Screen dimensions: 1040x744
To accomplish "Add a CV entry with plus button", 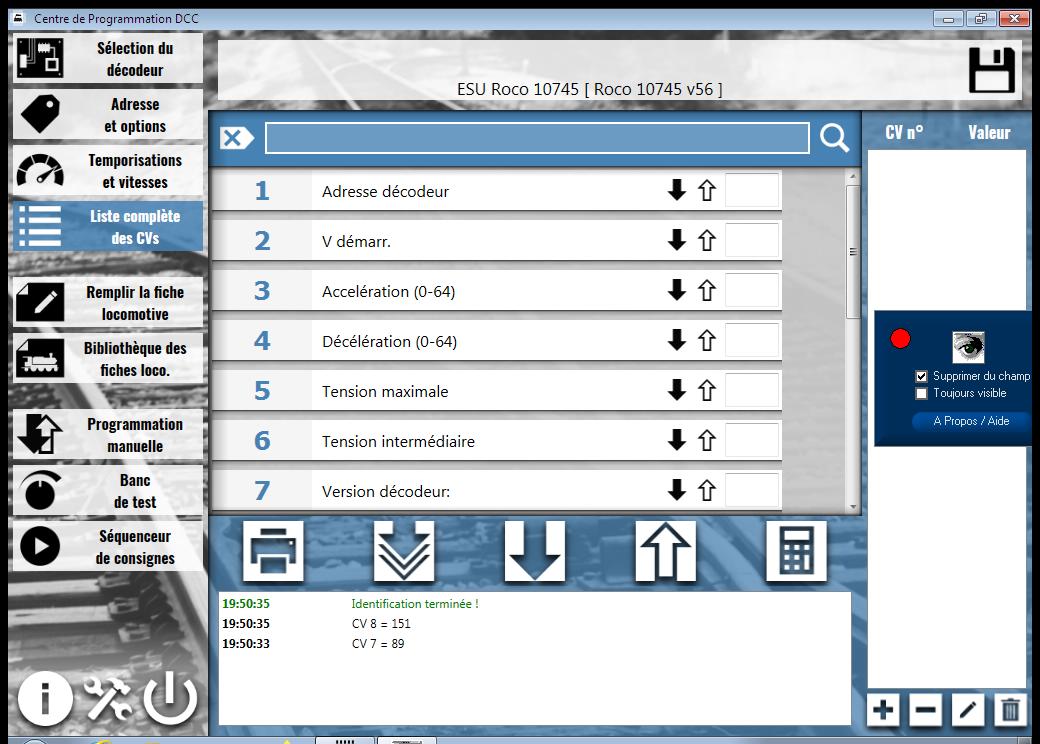I will click(883, 710).
